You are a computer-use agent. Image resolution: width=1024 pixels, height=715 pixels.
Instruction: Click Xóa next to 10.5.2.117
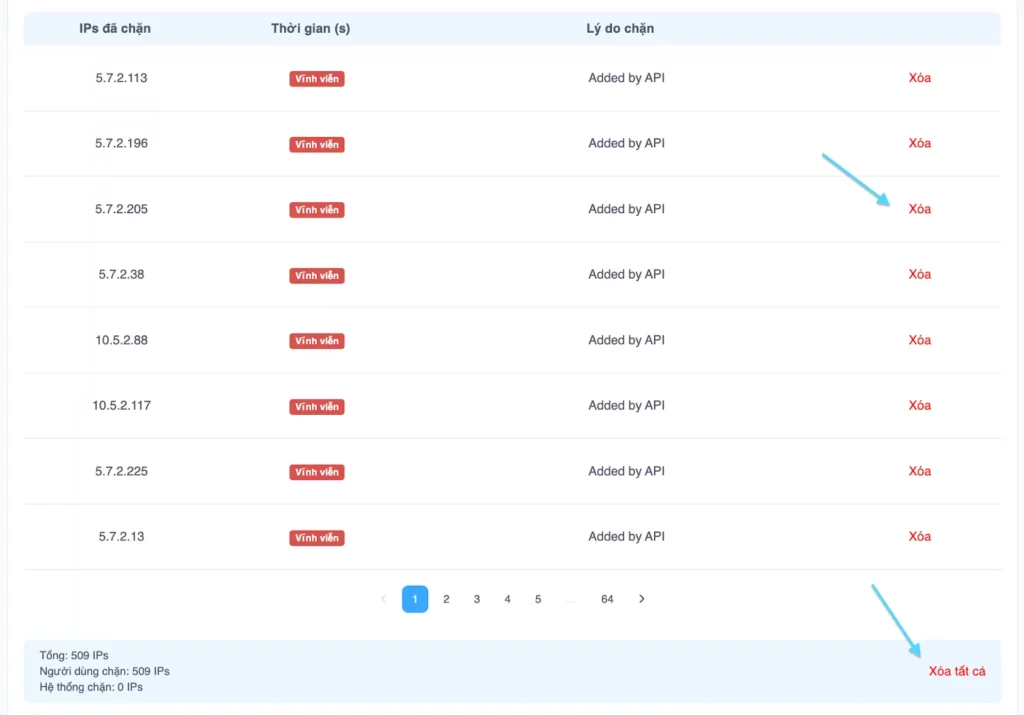pos(919,405)
